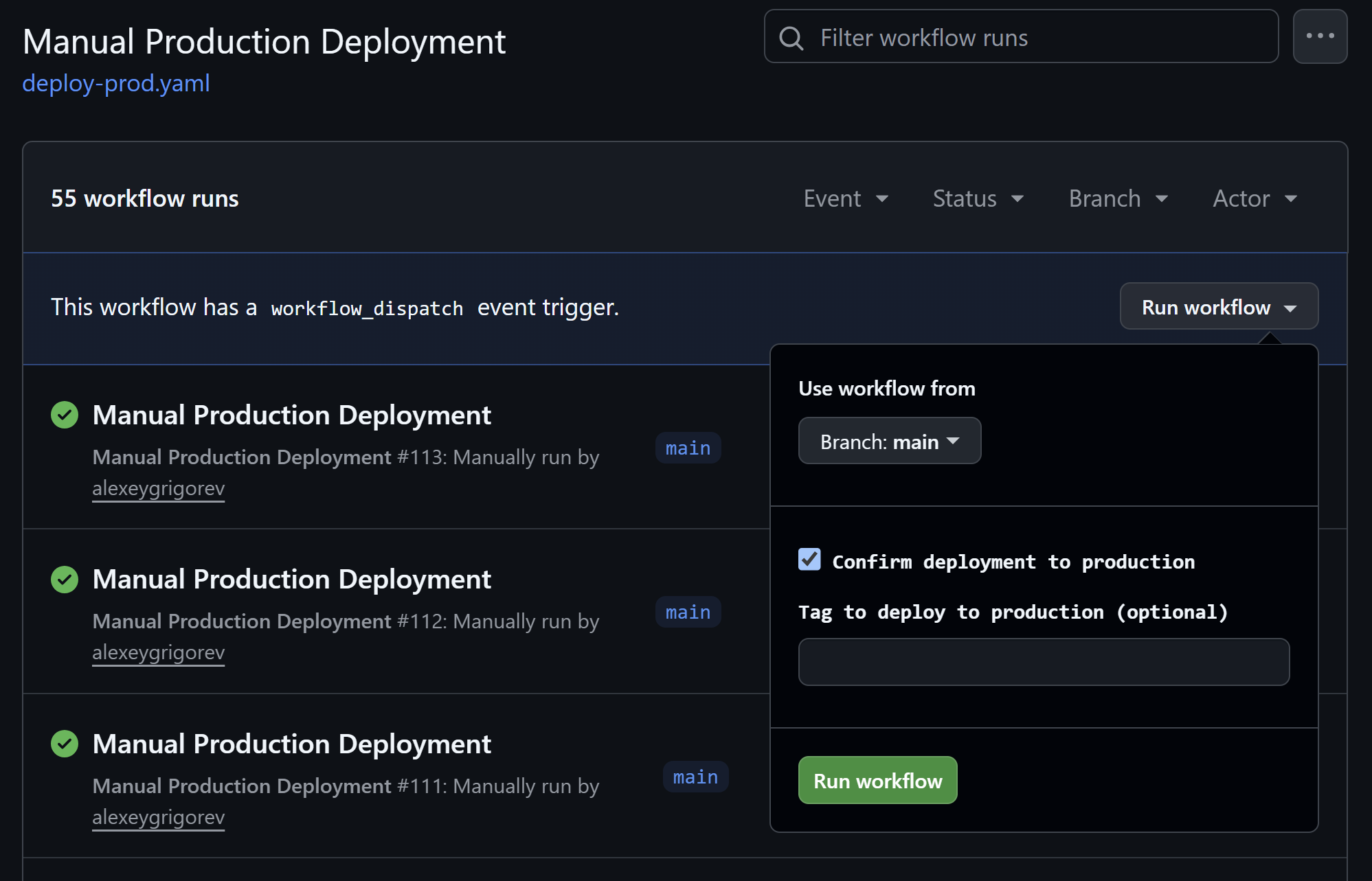Toggle Confirm deployment to production checkbox

click(x=809, y=560)
